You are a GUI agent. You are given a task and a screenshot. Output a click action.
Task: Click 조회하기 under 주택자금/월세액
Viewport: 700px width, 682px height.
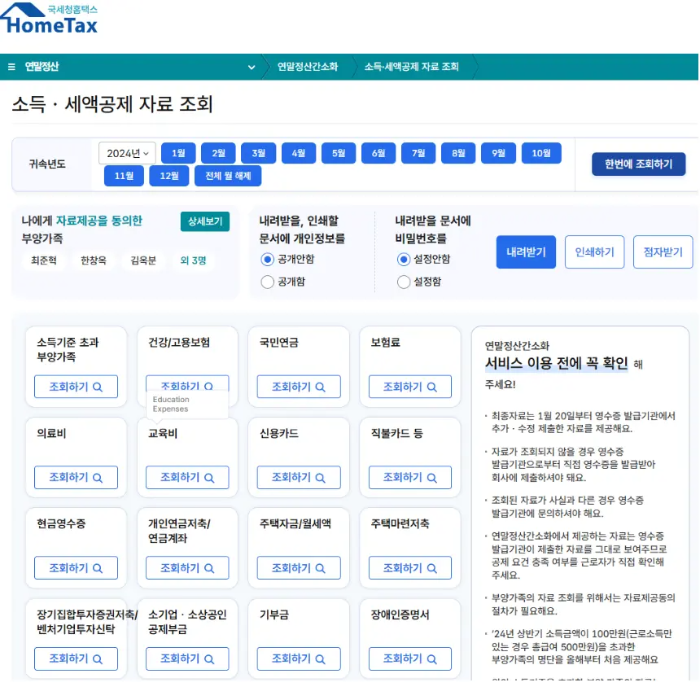pos(299,568)
